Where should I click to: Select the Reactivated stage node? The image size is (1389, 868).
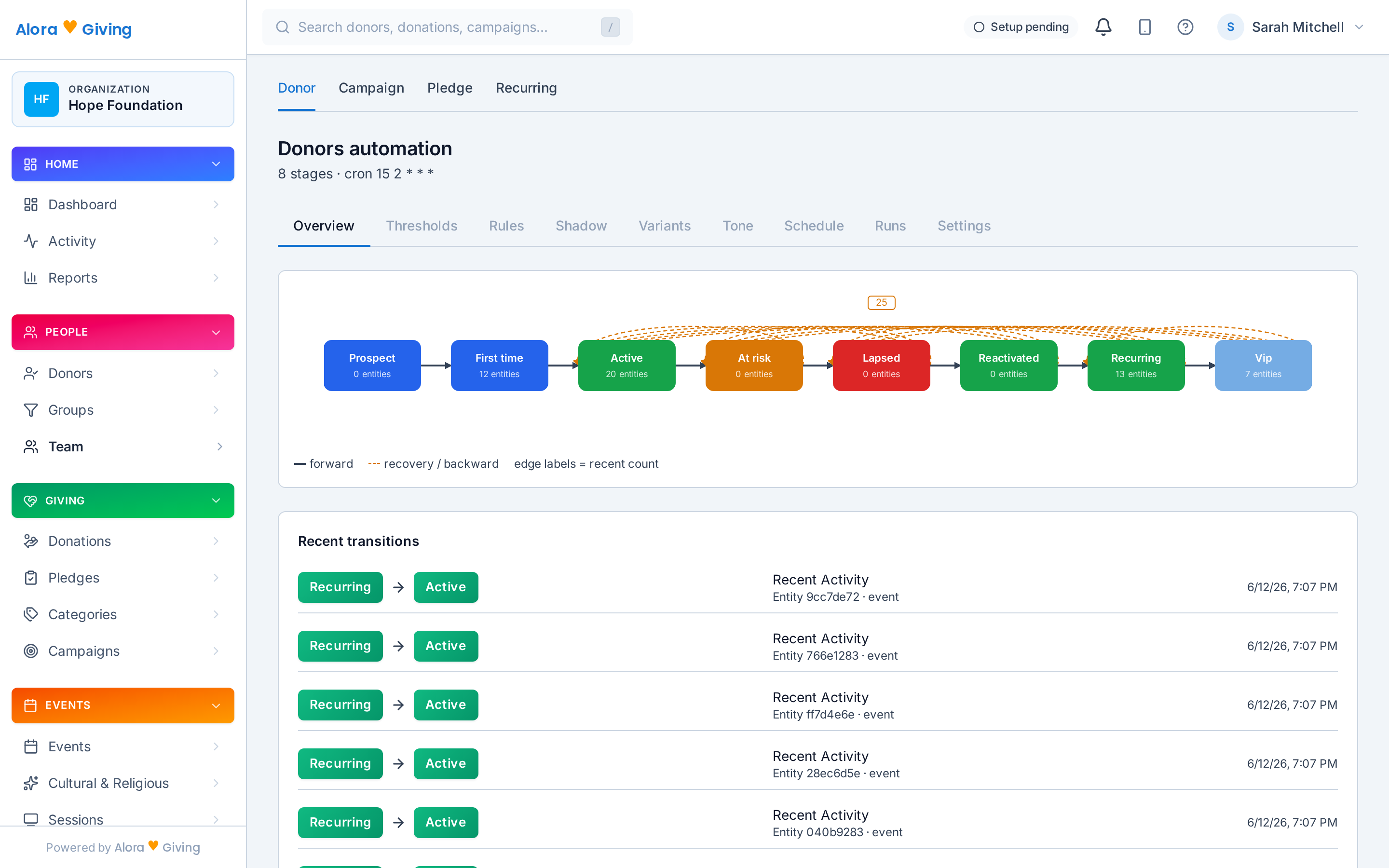(x=1008, y=365)
